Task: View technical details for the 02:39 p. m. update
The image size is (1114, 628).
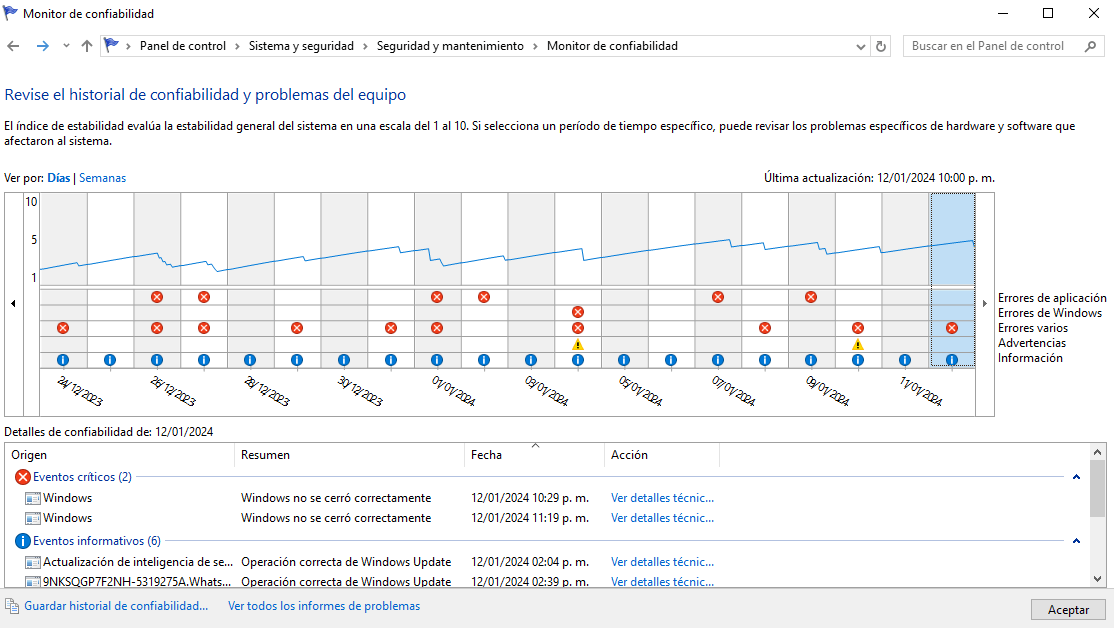Action: click(x=662, y=582)
